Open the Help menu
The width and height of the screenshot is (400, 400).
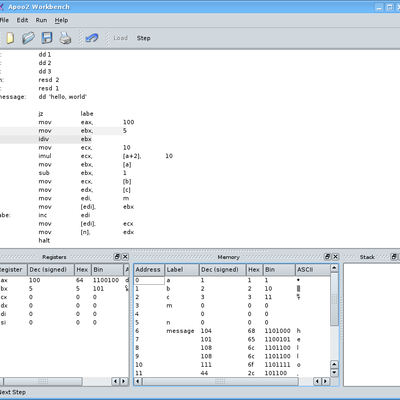pyautogui.click(x=61, y=20)
